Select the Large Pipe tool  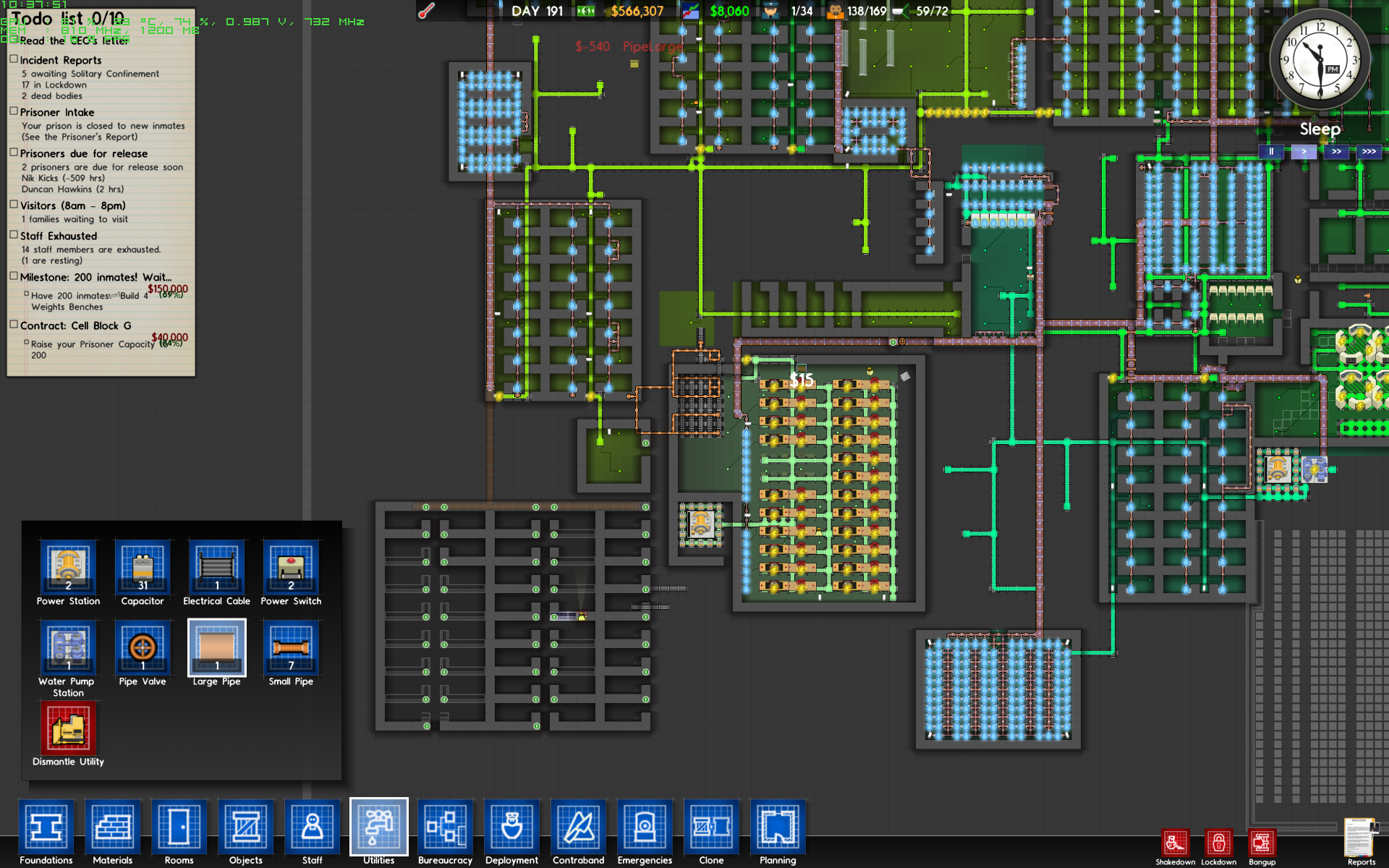[217, 647]
